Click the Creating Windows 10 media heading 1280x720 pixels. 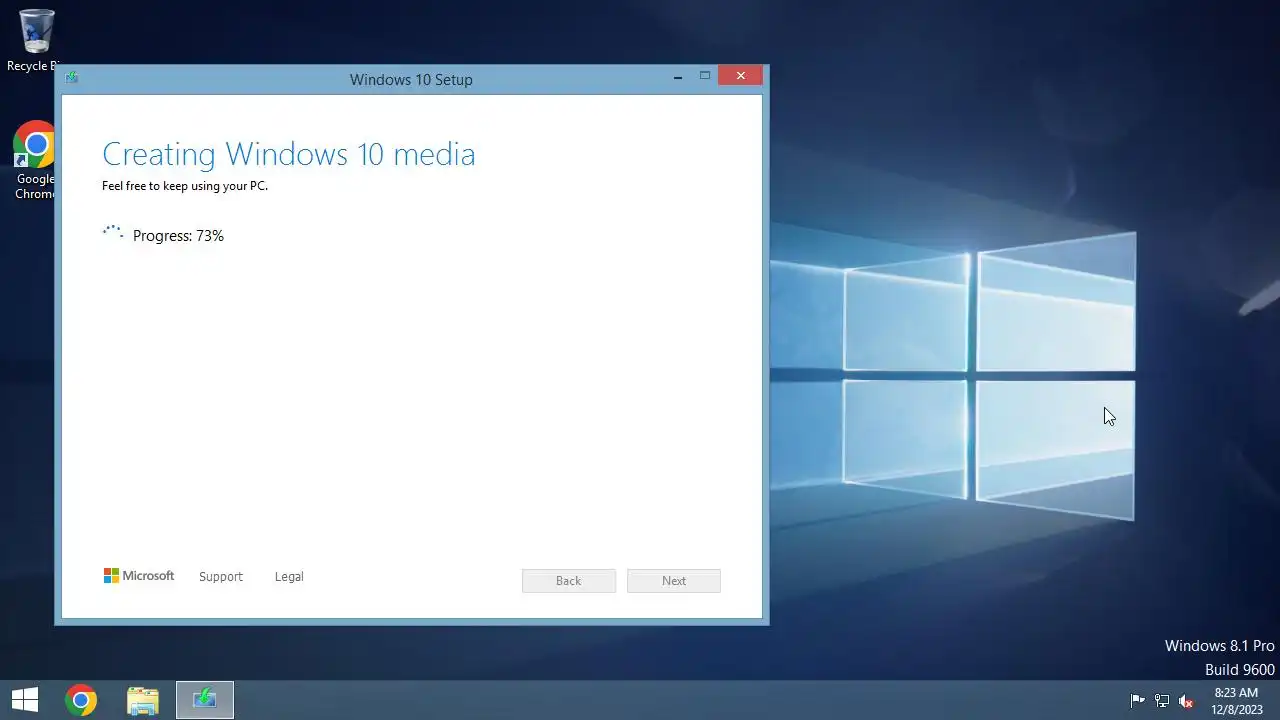coord(289,154)
